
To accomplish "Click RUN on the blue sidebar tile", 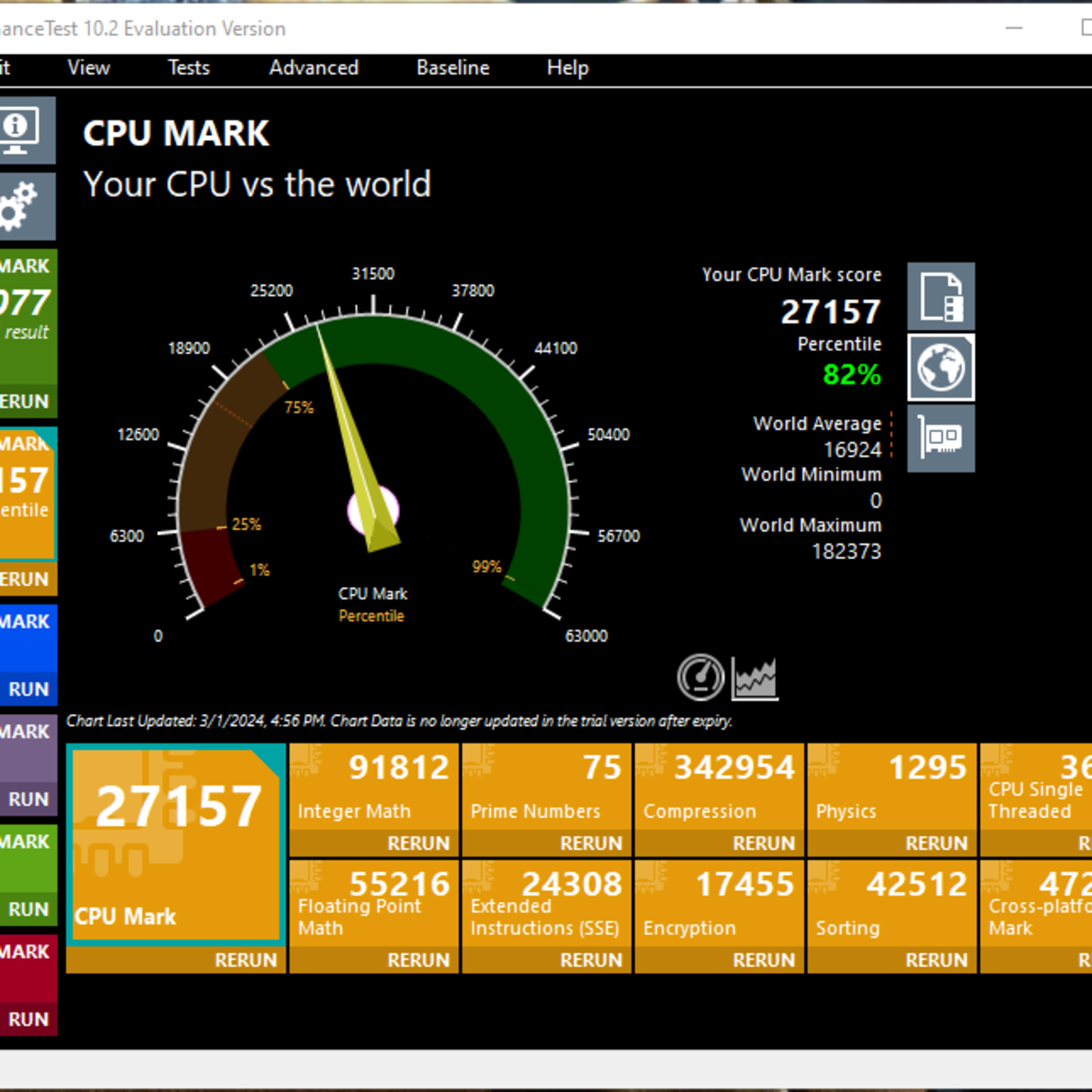I will (x=28, y=689).
